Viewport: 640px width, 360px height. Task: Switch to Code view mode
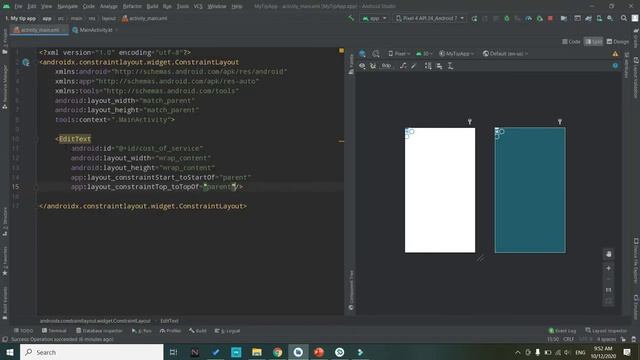click(571, 42)
